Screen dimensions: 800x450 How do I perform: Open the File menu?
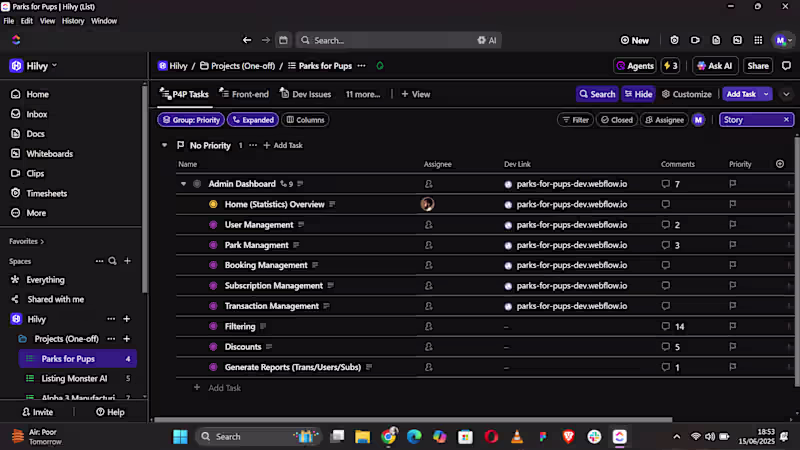pyautogui.click(x=9, y=21)
